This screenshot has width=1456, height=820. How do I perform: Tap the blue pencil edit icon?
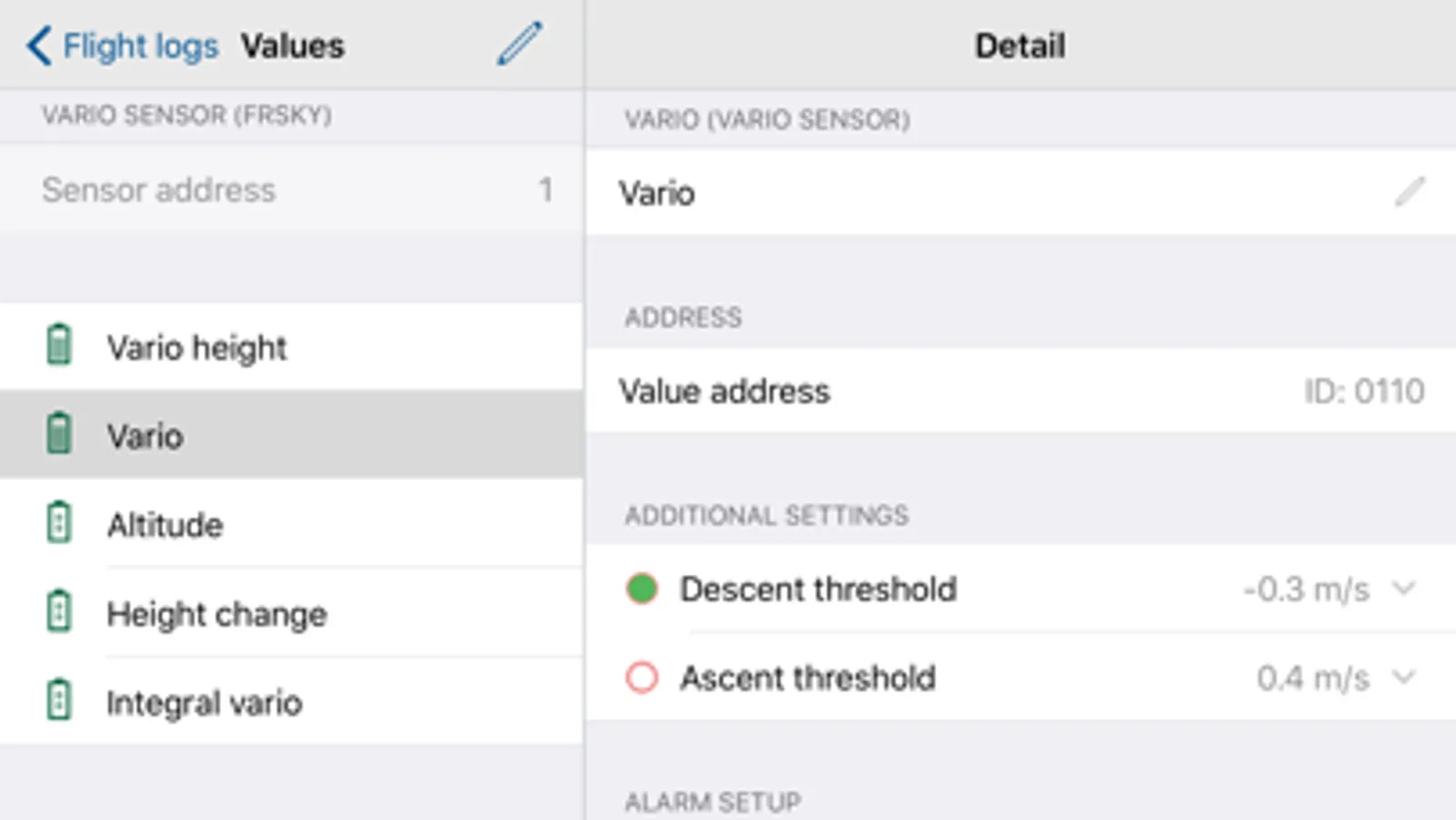point(520,44)
